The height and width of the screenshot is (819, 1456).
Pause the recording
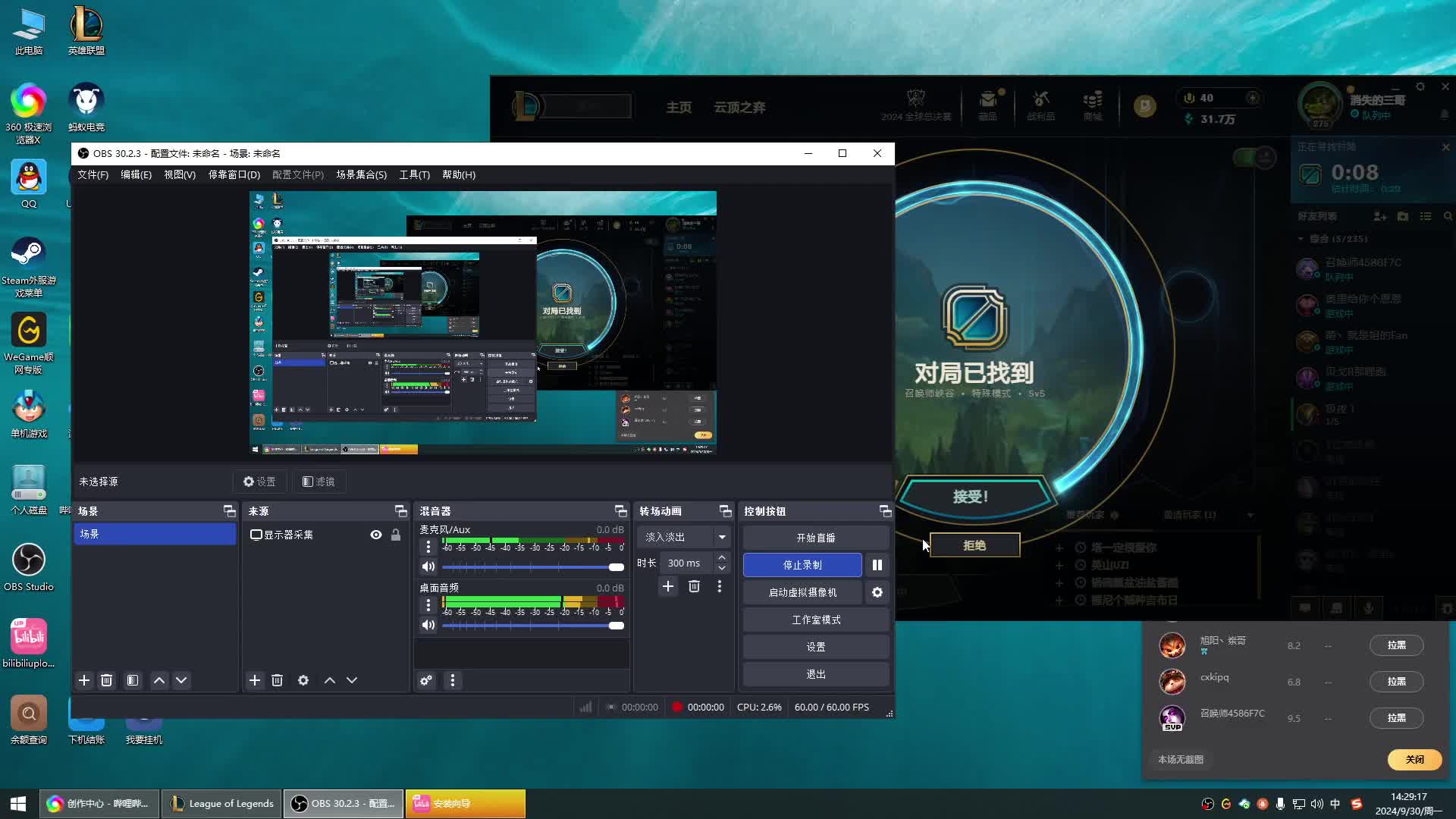point(877,565)
